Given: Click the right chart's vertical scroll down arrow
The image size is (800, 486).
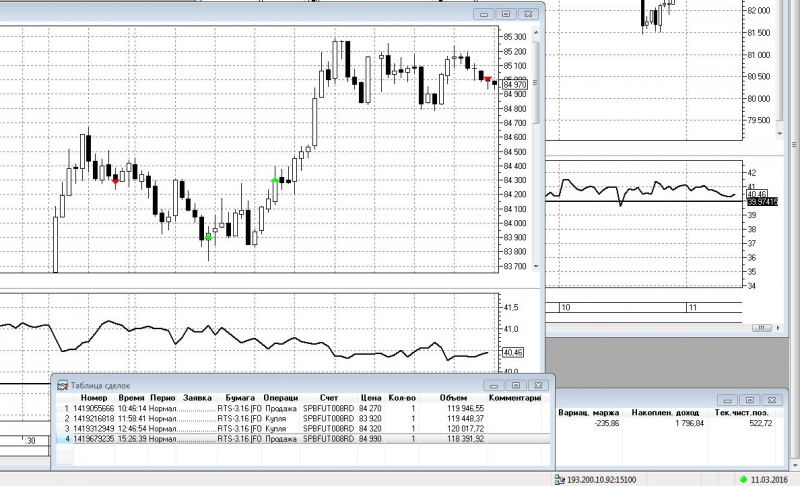Looking at the screenshot, I should (x=780, y=134).
